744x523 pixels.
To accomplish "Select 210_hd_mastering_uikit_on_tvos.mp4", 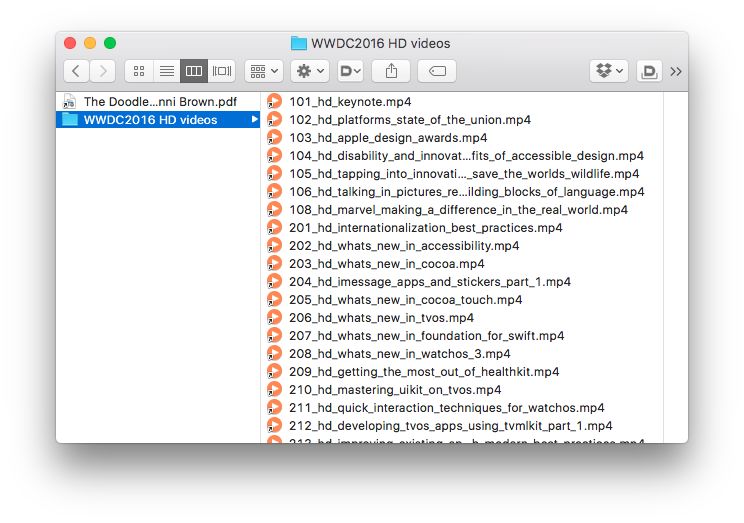I will coord(463,390).
